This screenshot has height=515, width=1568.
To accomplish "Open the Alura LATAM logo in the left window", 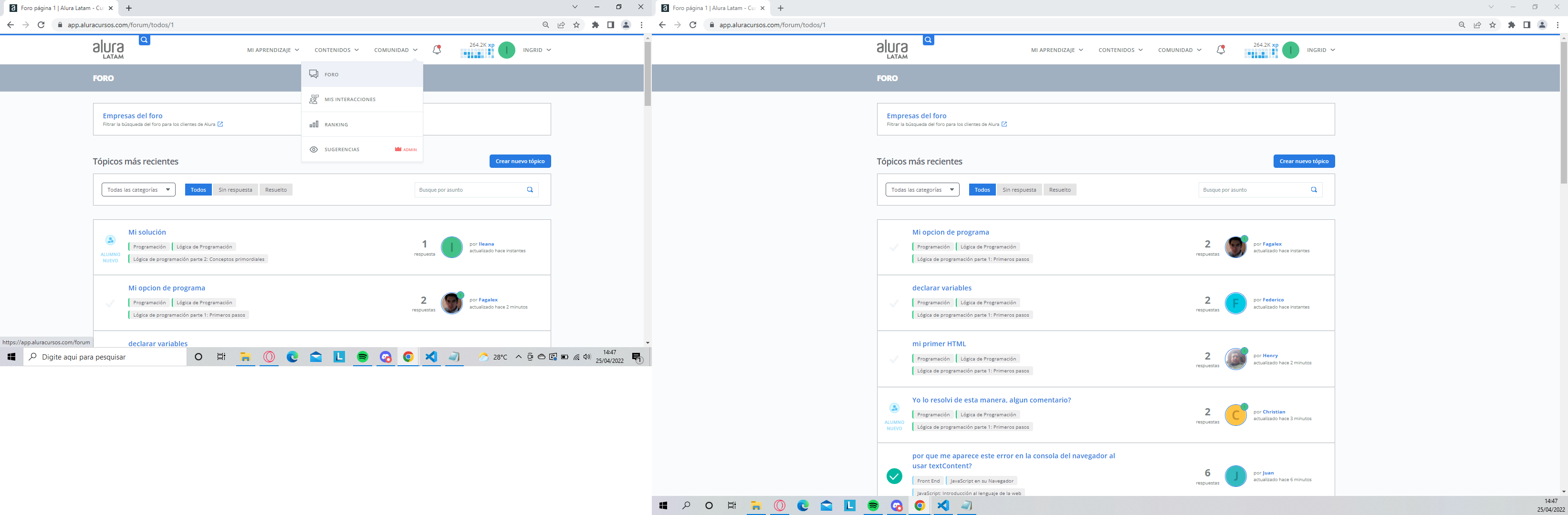I will click(108, 50).
